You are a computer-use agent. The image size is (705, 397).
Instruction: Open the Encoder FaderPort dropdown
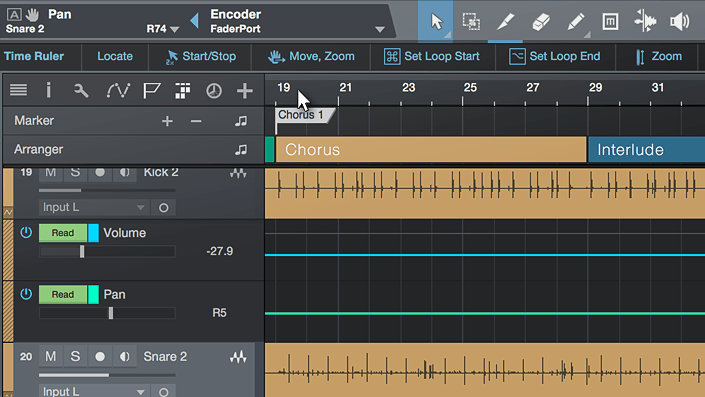(380, 29)
